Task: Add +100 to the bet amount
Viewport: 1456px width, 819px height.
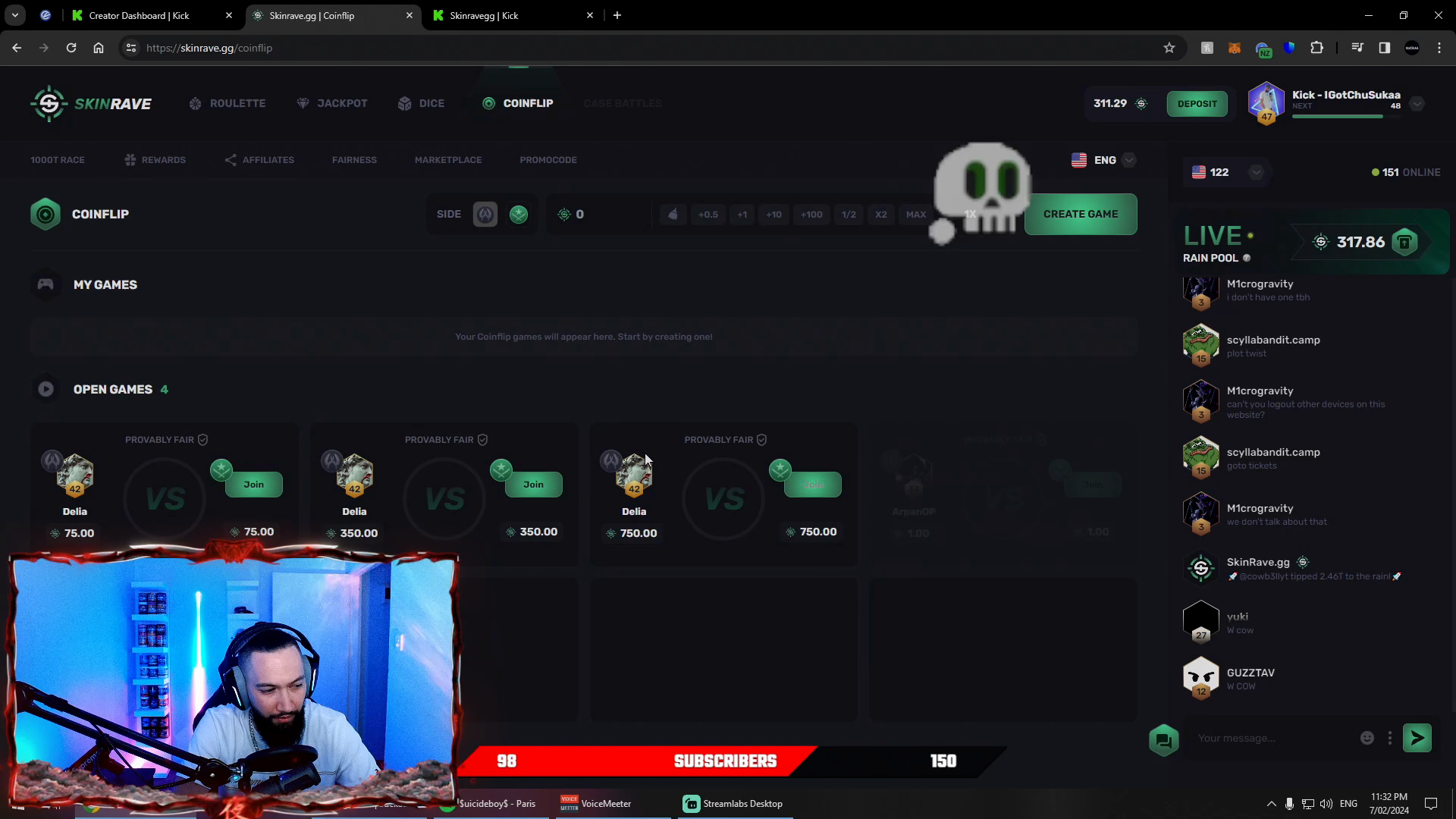Action: (811, 215)
